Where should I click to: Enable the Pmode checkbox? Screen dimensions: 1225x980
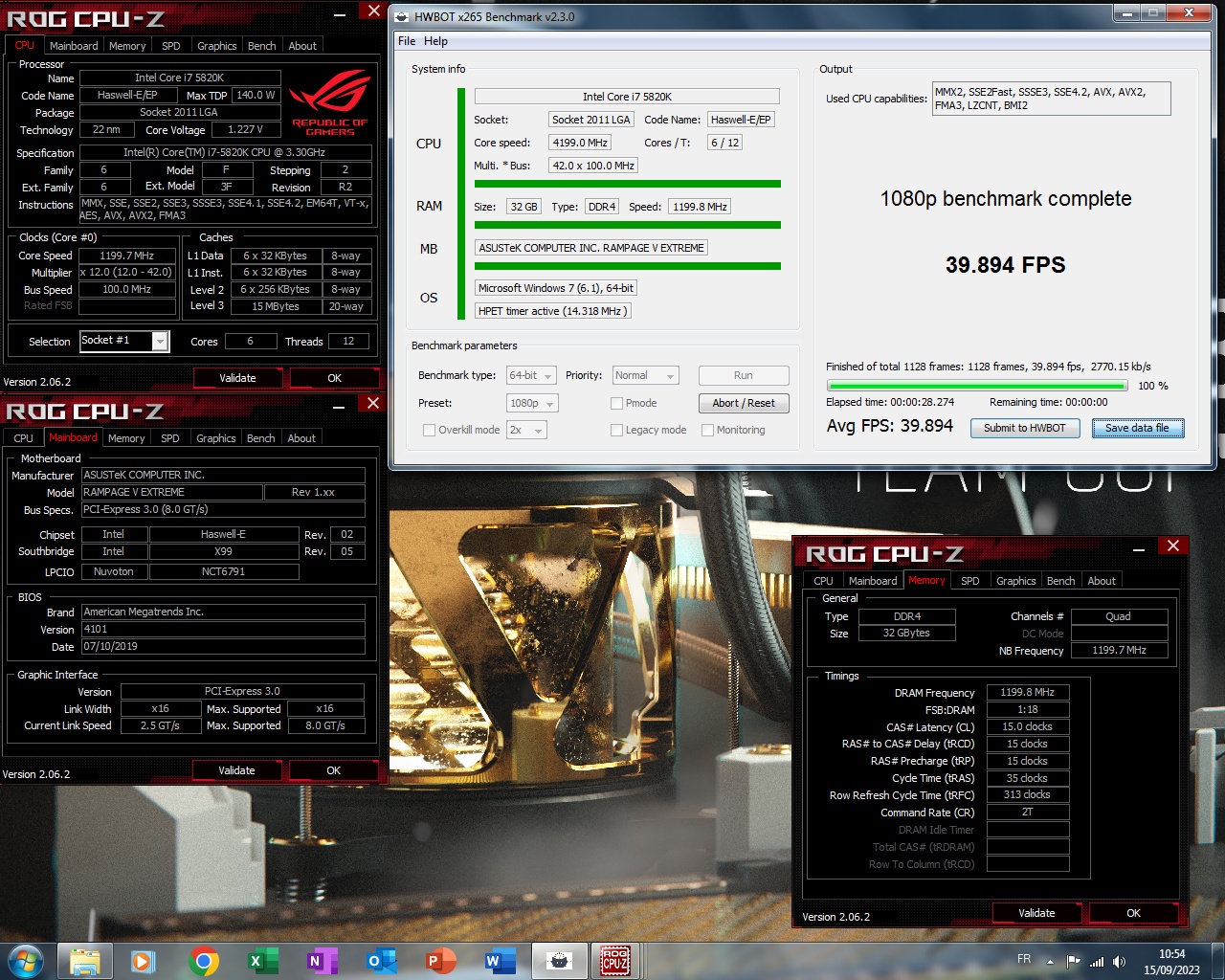tap(617, 403)
